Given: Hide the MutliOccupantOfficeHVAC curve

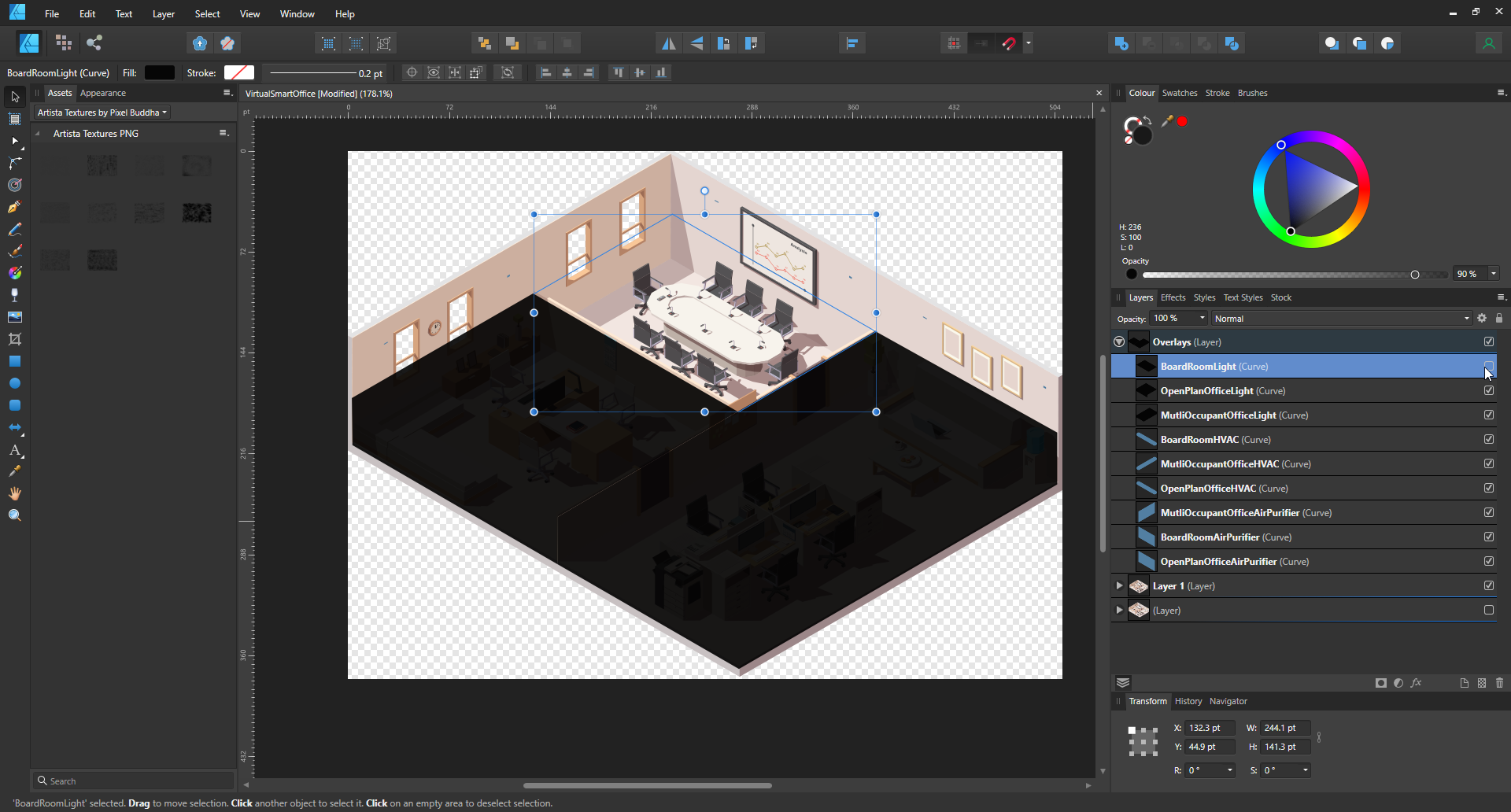Looking at the screenshot, I should pyautogui.click(x=1489, y=463).
